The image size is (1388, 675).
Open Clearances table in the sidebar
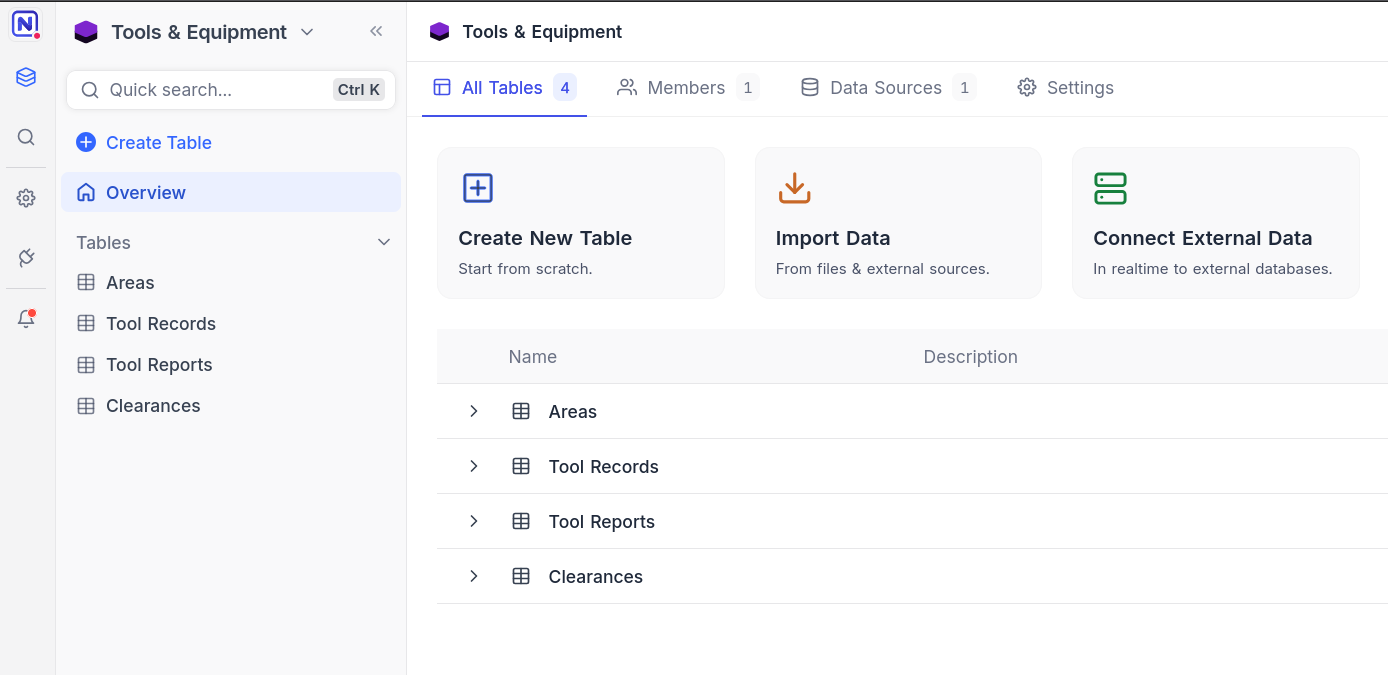pos(153,406)
